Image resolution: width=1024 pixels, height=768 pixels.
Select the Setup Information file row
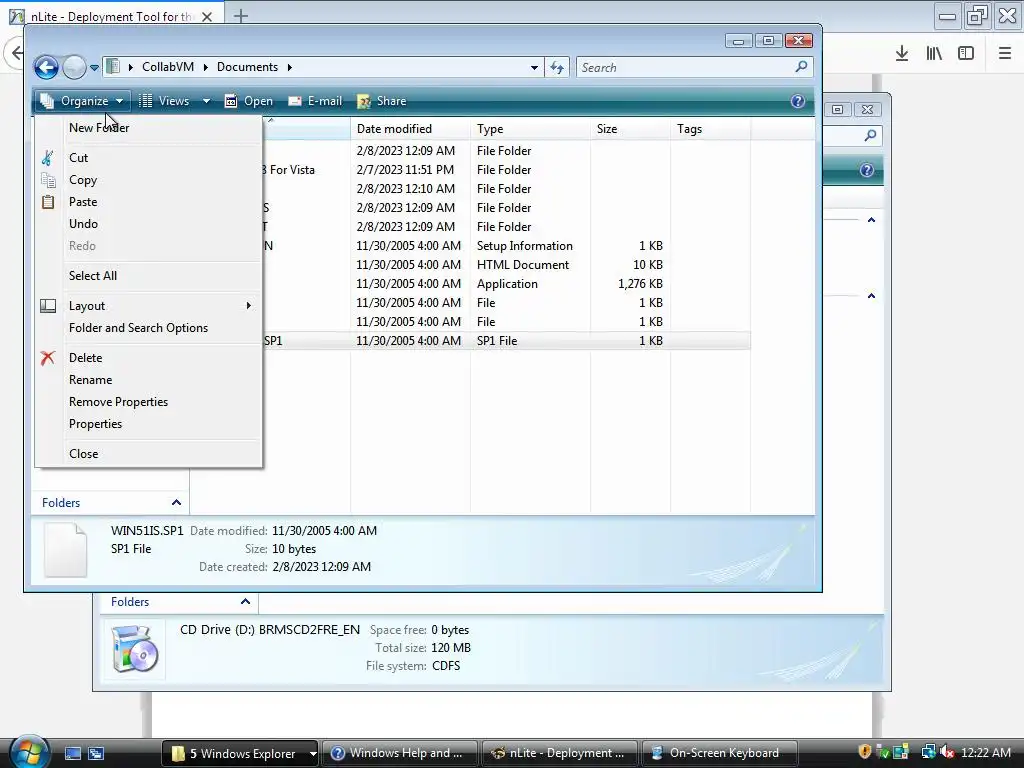pyautogui.click(x=506, y=246)
